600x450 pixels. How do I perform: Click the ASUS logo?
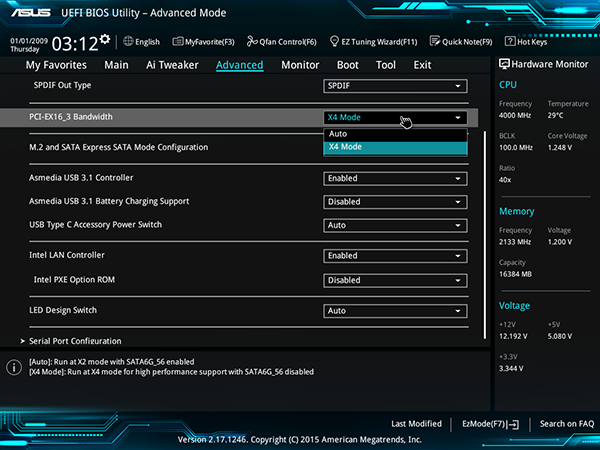pyautogui.click(x=31, y=13)
